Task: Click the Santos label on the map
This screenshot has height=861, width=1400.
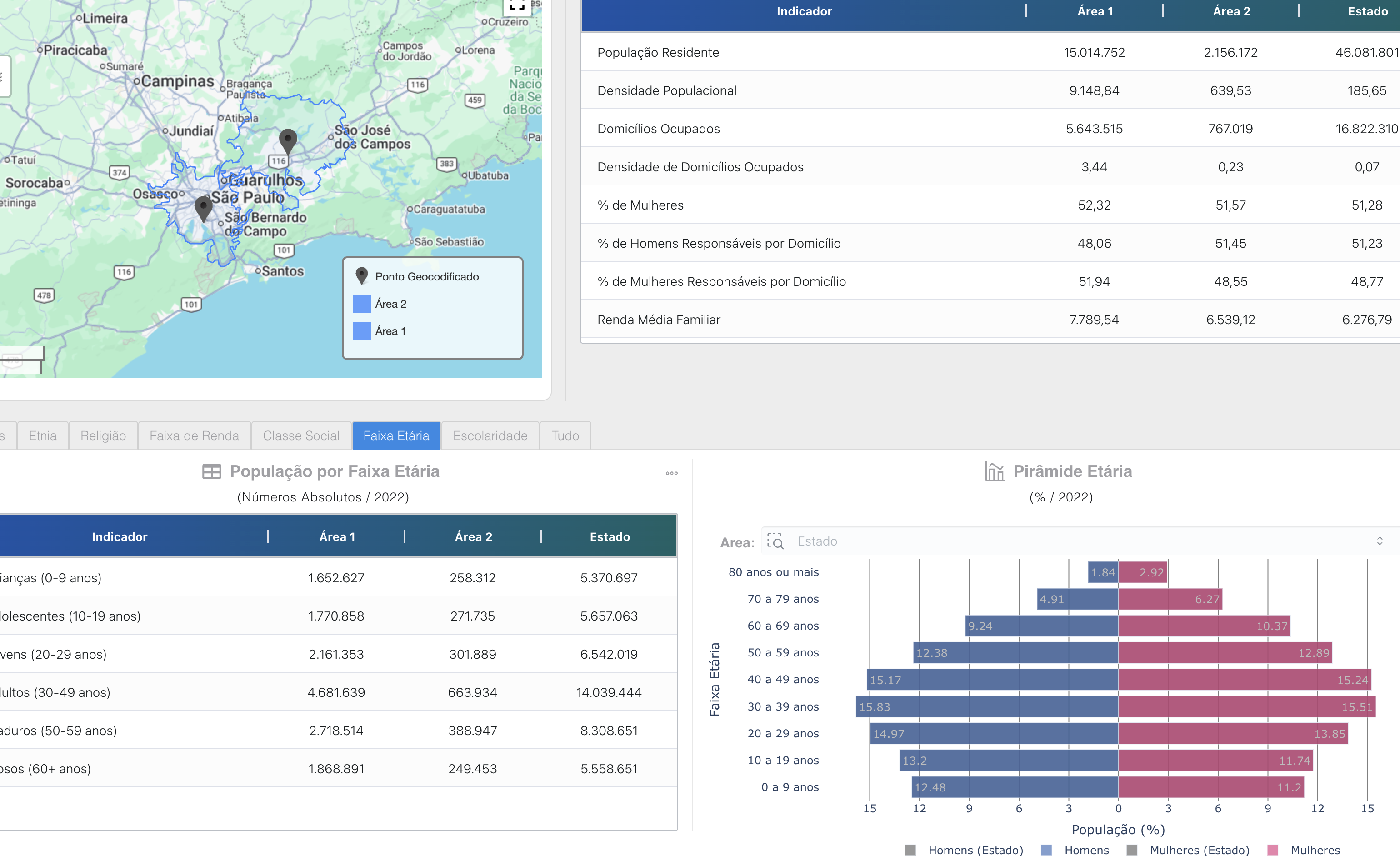Action: tap(283, 271)
